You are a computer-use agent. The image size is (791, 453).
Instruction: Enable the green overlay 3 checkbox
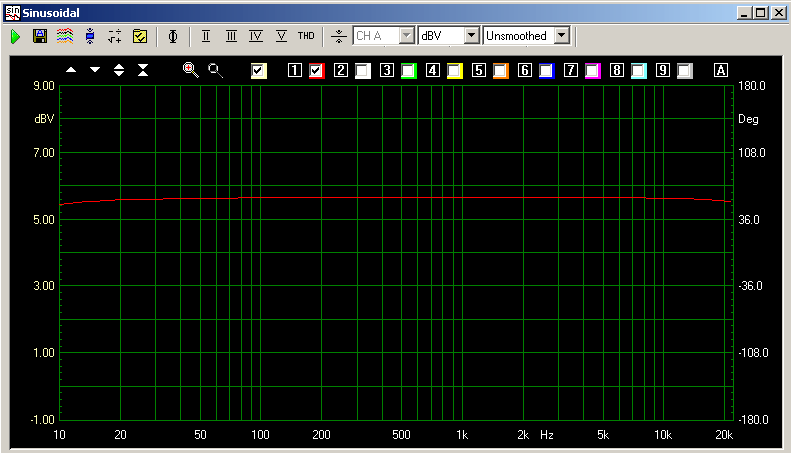[409, 71]
